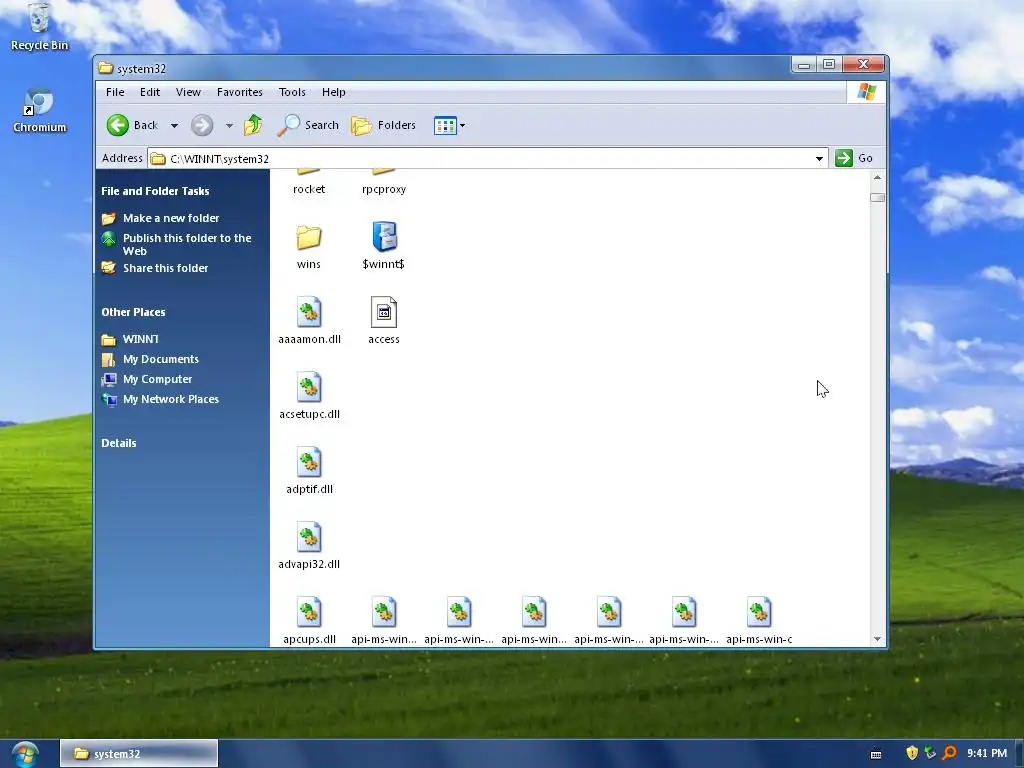Click the system32 taskbar button
Image resolution: width=1024 pixels, height=768 pixels.
pyautogui.click(x=138, y=754)
